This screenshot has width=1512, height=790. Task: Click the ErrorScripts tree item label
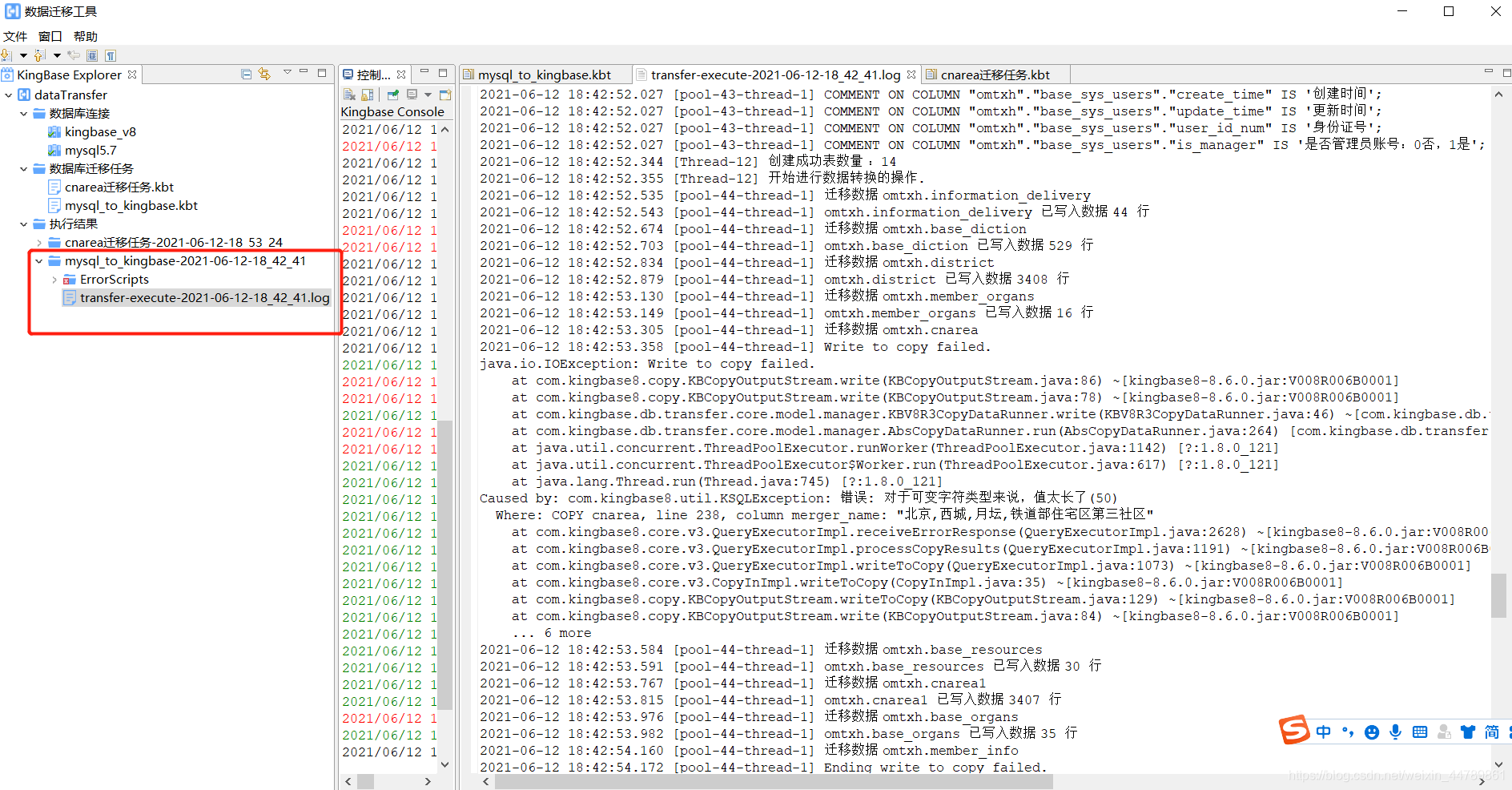tap(115, 279)
